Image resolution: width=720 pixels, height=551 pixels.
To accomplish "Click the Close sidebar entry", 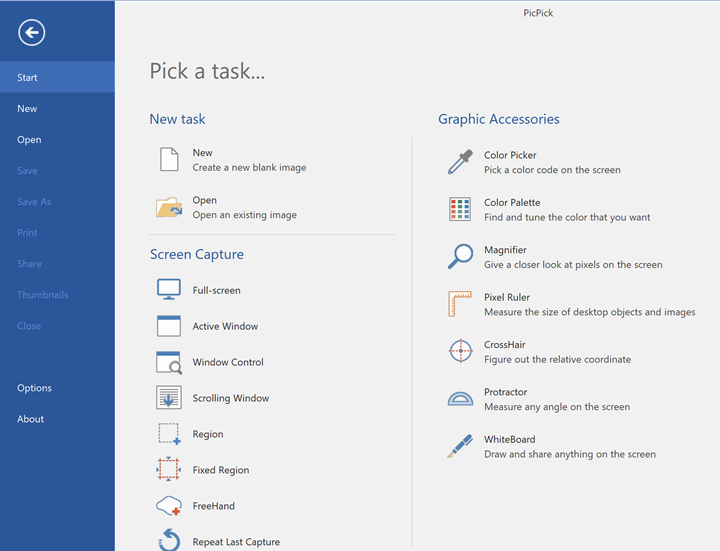I will [57, 326].
